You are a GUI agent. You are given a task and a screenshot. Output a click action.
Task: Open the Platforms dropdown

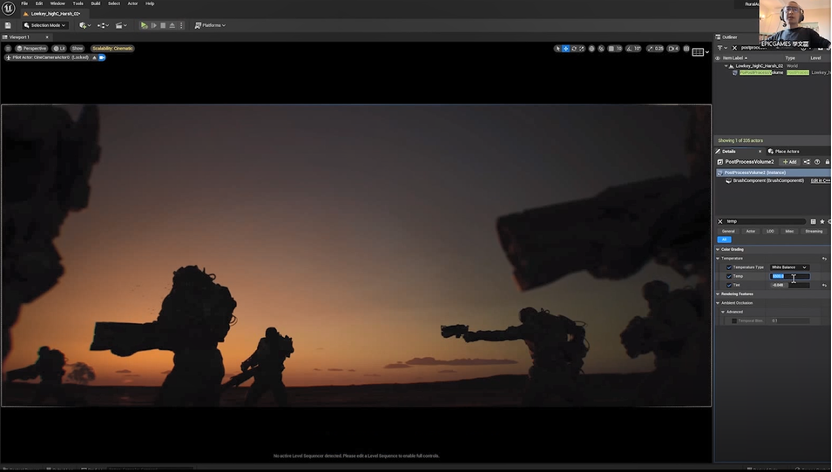210,25
